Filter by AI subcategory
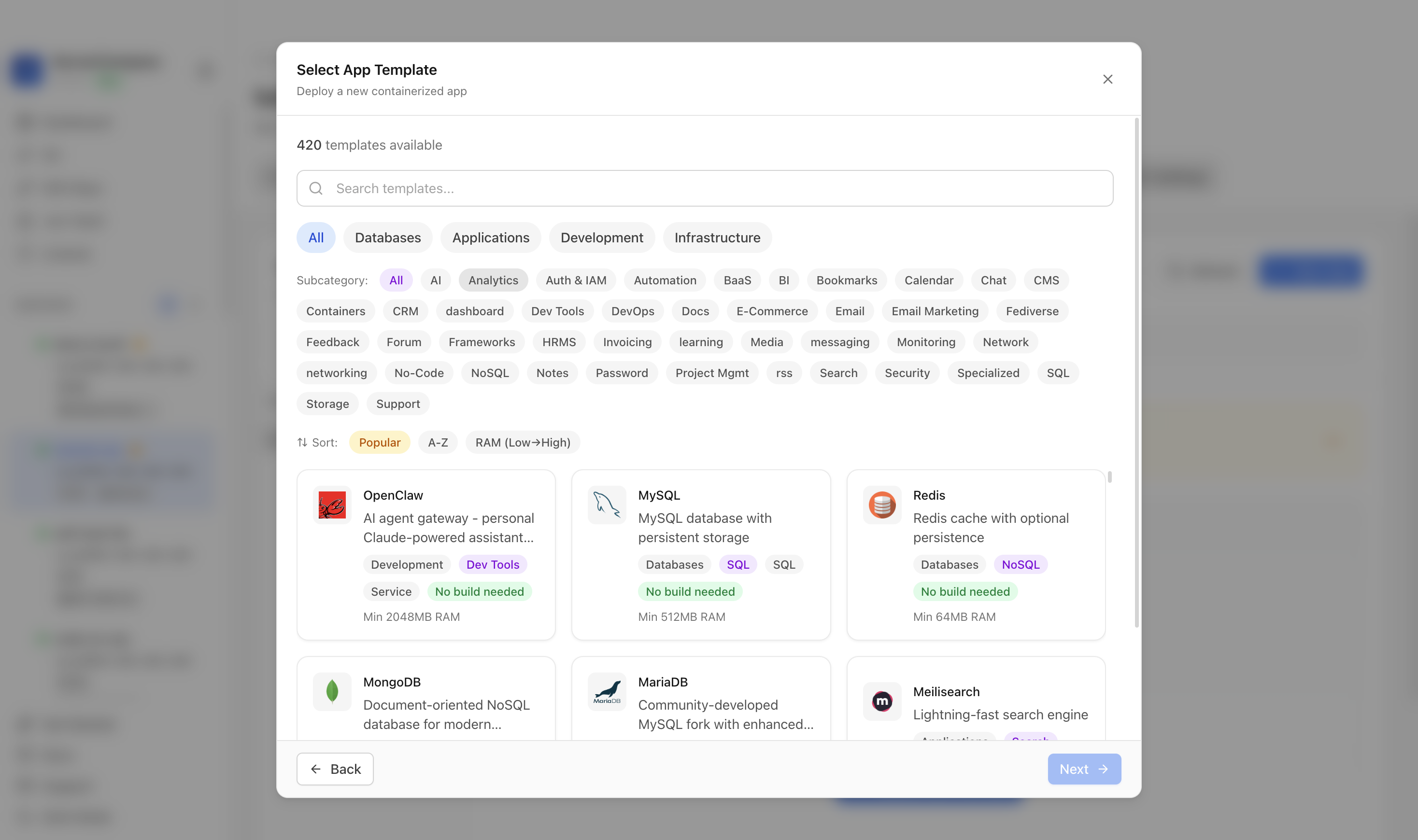1418x840 pixels. coord(436,280)
